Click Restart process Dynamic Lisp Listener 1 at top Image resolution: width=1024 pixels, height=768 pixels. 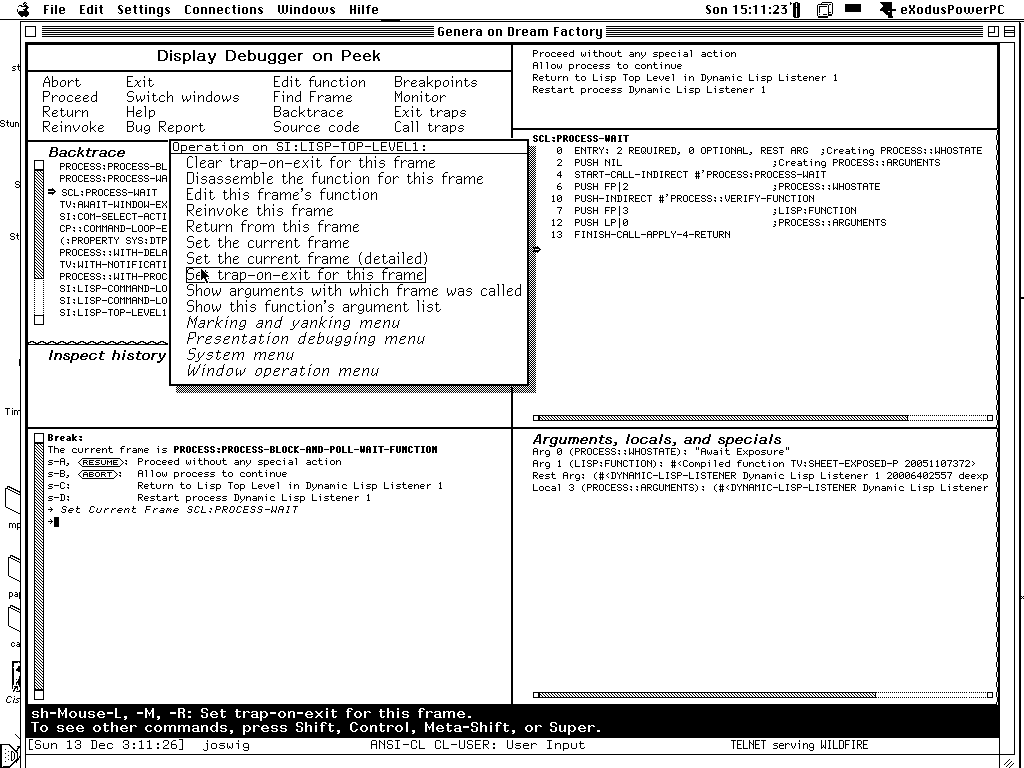pos(648,89)
